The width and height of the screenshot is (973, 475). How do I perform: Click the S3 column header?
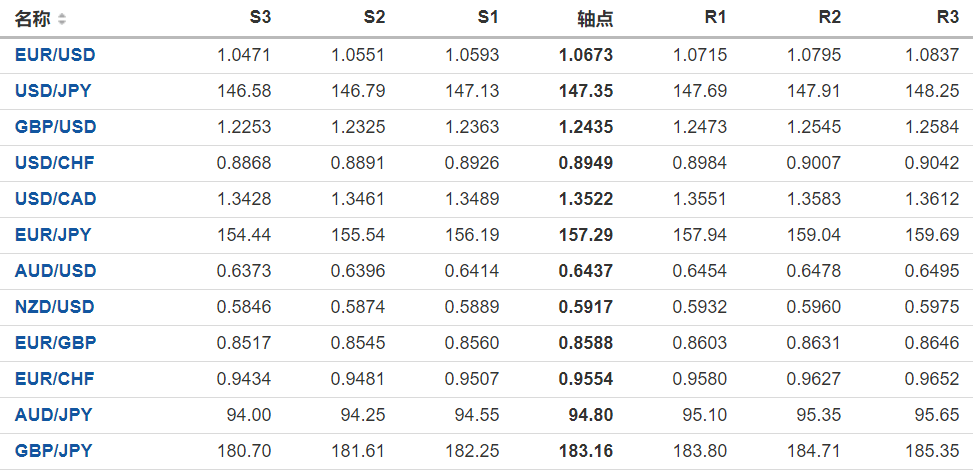tap(260, 18)
